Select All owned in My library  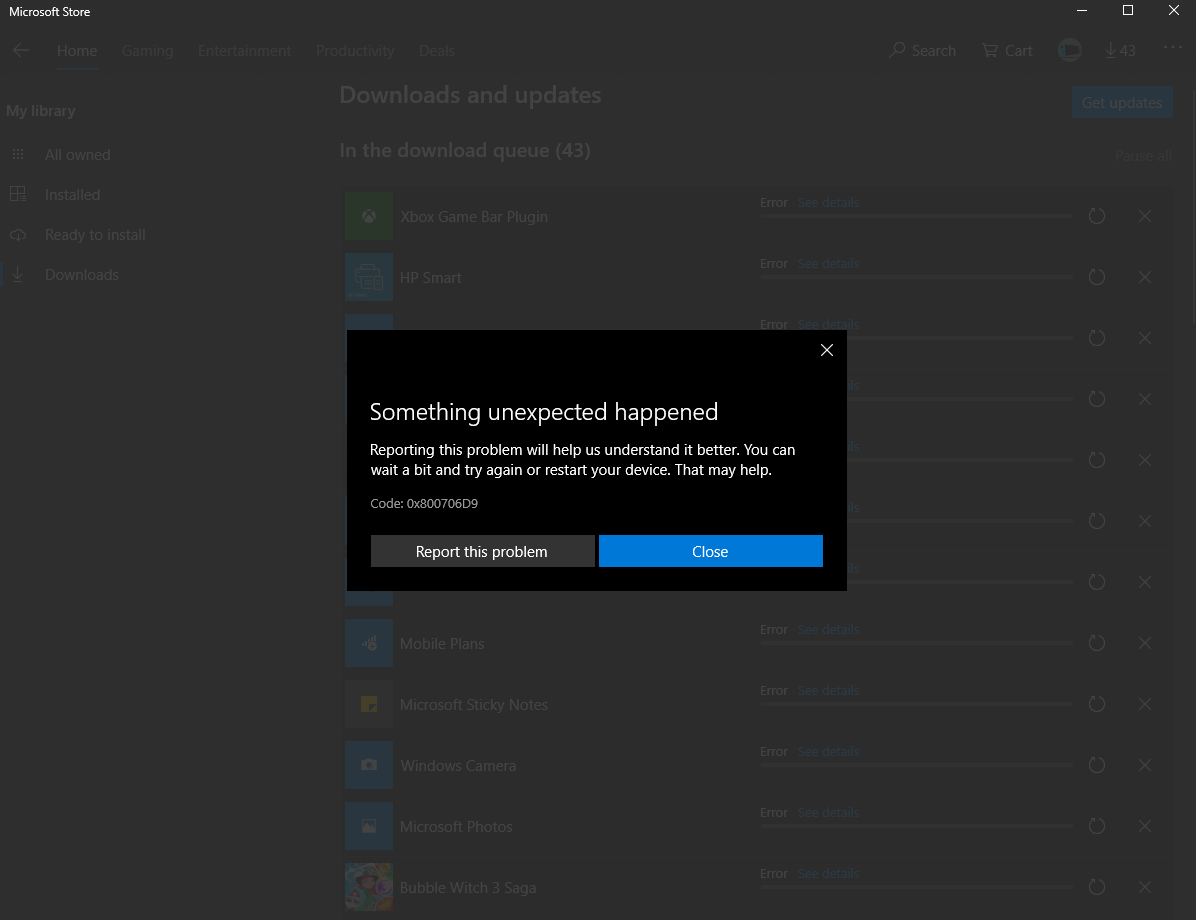click(x=77, y=154)
